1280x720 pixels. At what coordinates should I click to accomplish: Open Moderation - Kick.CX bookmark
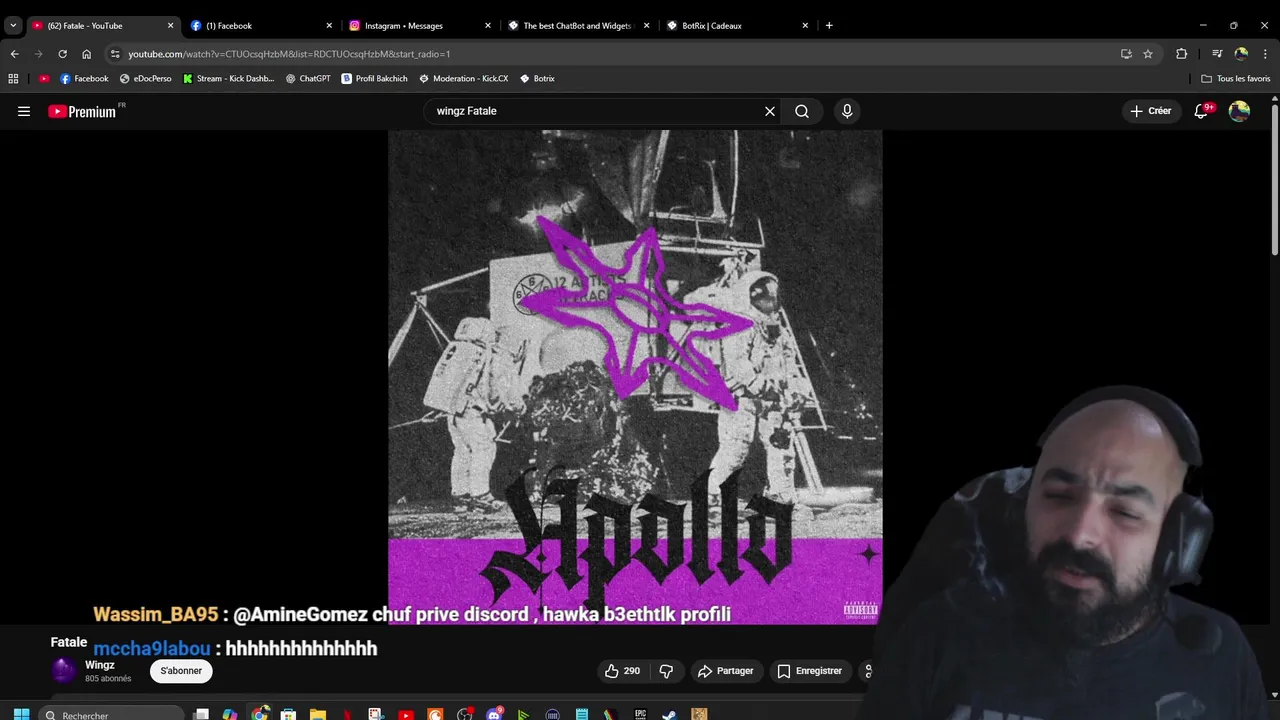point(464,78)
